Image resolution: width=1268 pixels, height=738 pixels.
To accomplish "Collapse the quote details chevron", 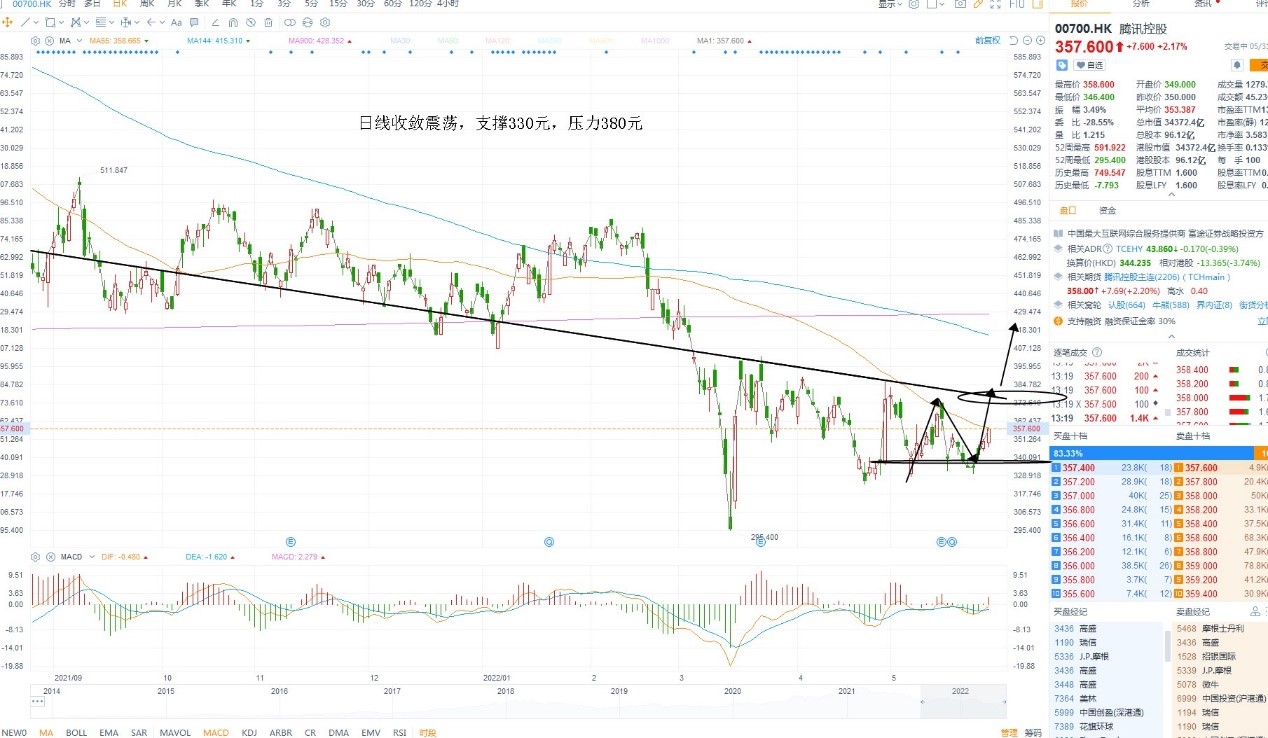I will (1172, 195).
